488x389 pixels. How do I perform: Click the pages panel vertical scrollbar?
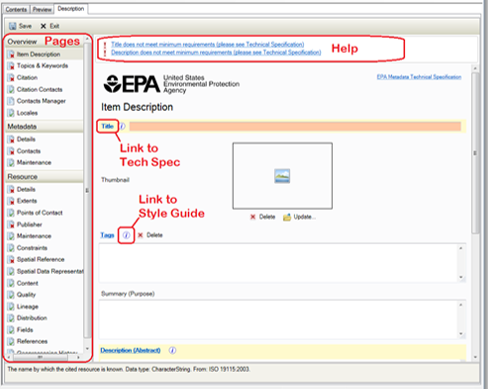coord(87,190)
